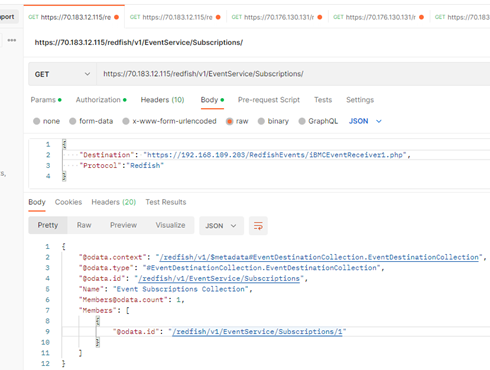The image size is (490, 370).
Task: Click the "Event Subscriptions Collection" Name value
Action: tap(181, 289)
